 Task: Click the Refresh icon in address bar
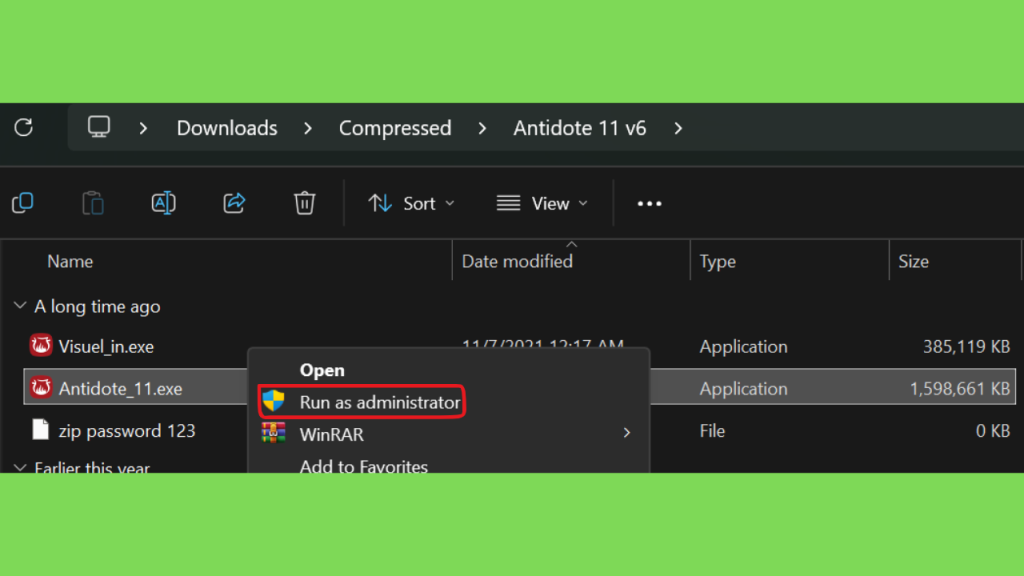23,128
